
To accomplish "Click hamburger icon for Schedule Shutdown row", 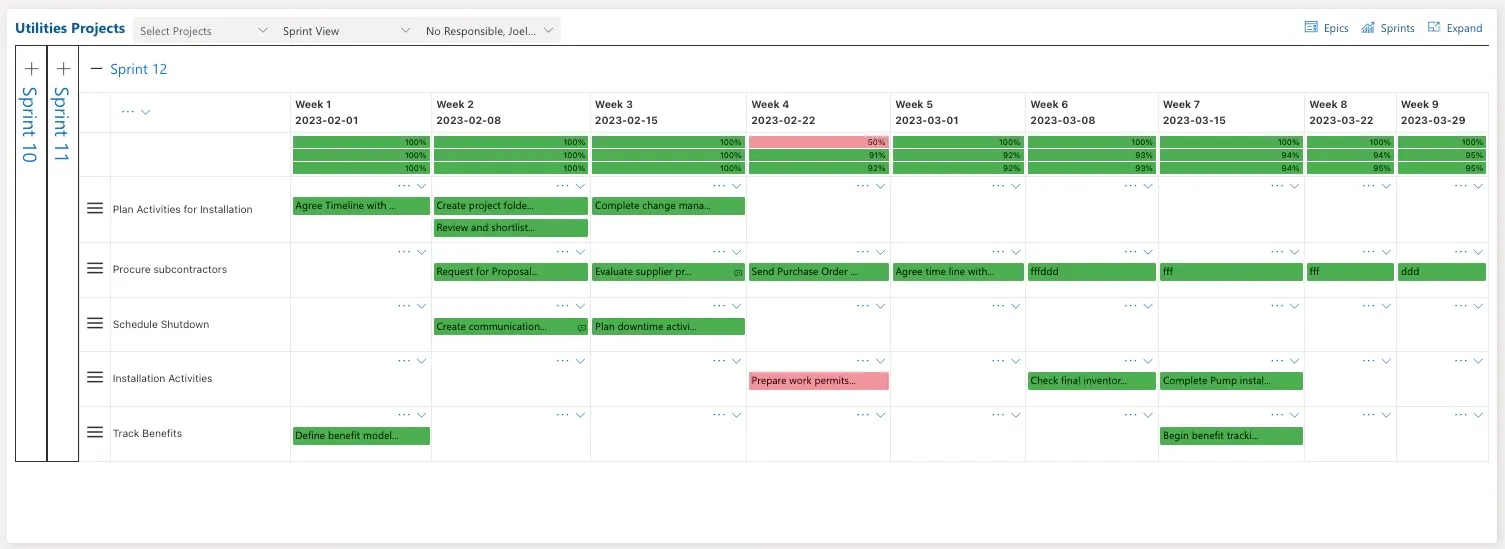I will tap(95, 323).
